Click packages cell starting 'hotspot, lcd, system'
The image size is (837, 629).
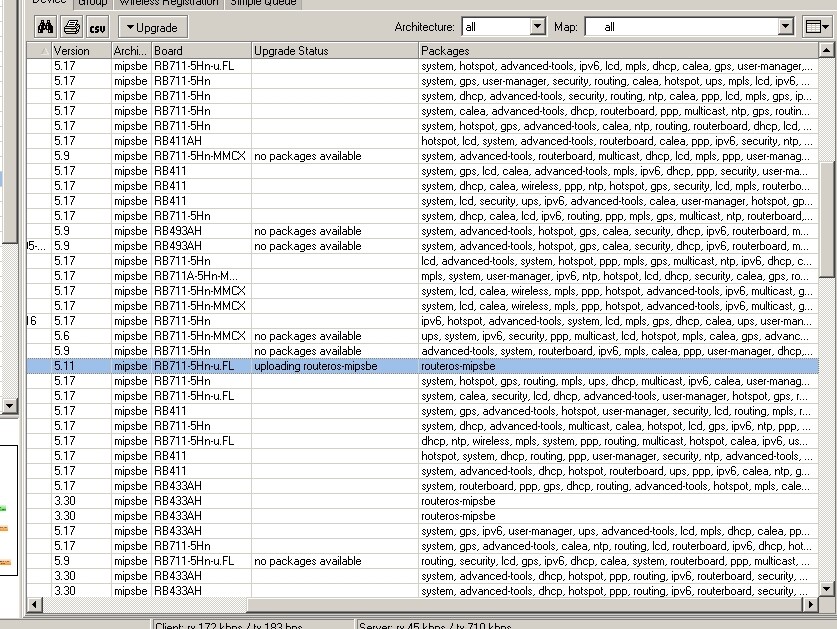tap(618, 141)
